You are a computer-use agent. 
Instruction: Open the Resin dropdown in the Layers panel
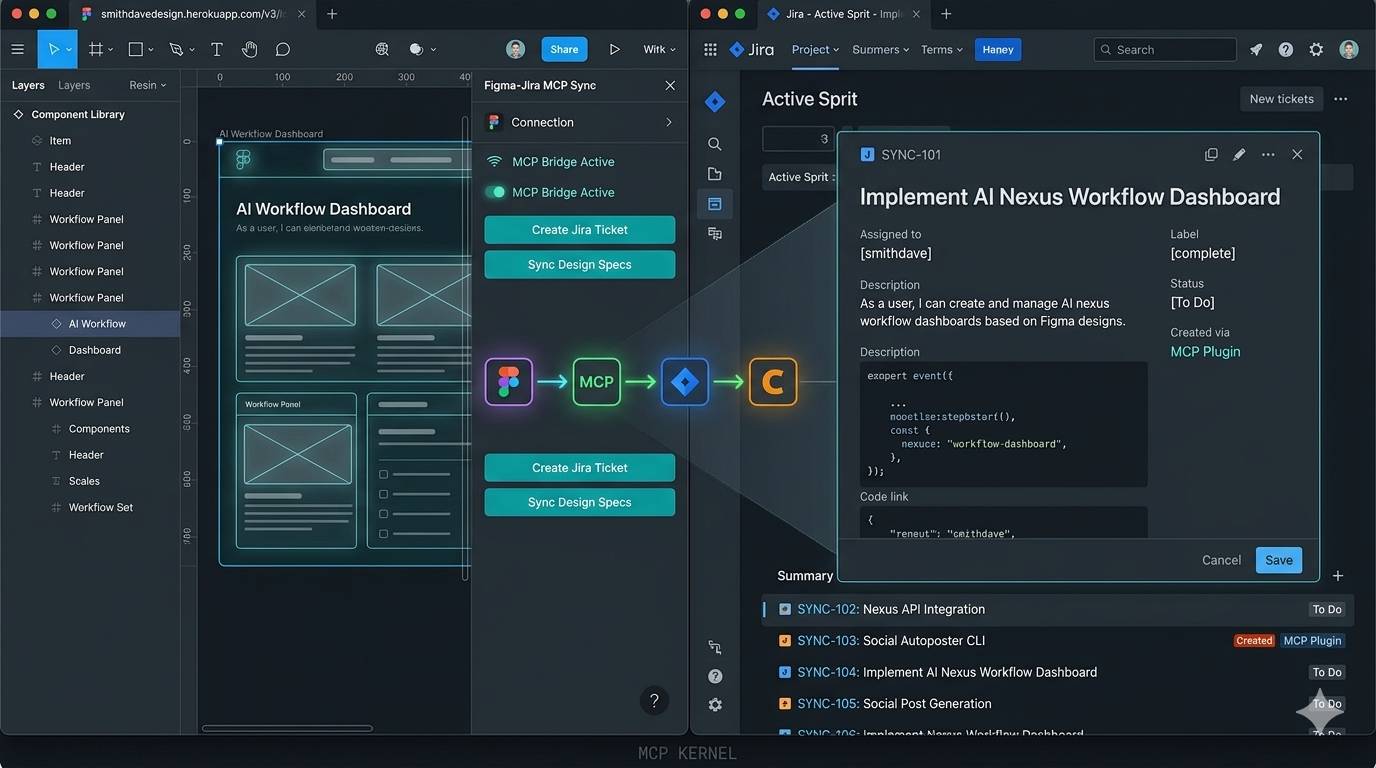(x=146, y=85)
